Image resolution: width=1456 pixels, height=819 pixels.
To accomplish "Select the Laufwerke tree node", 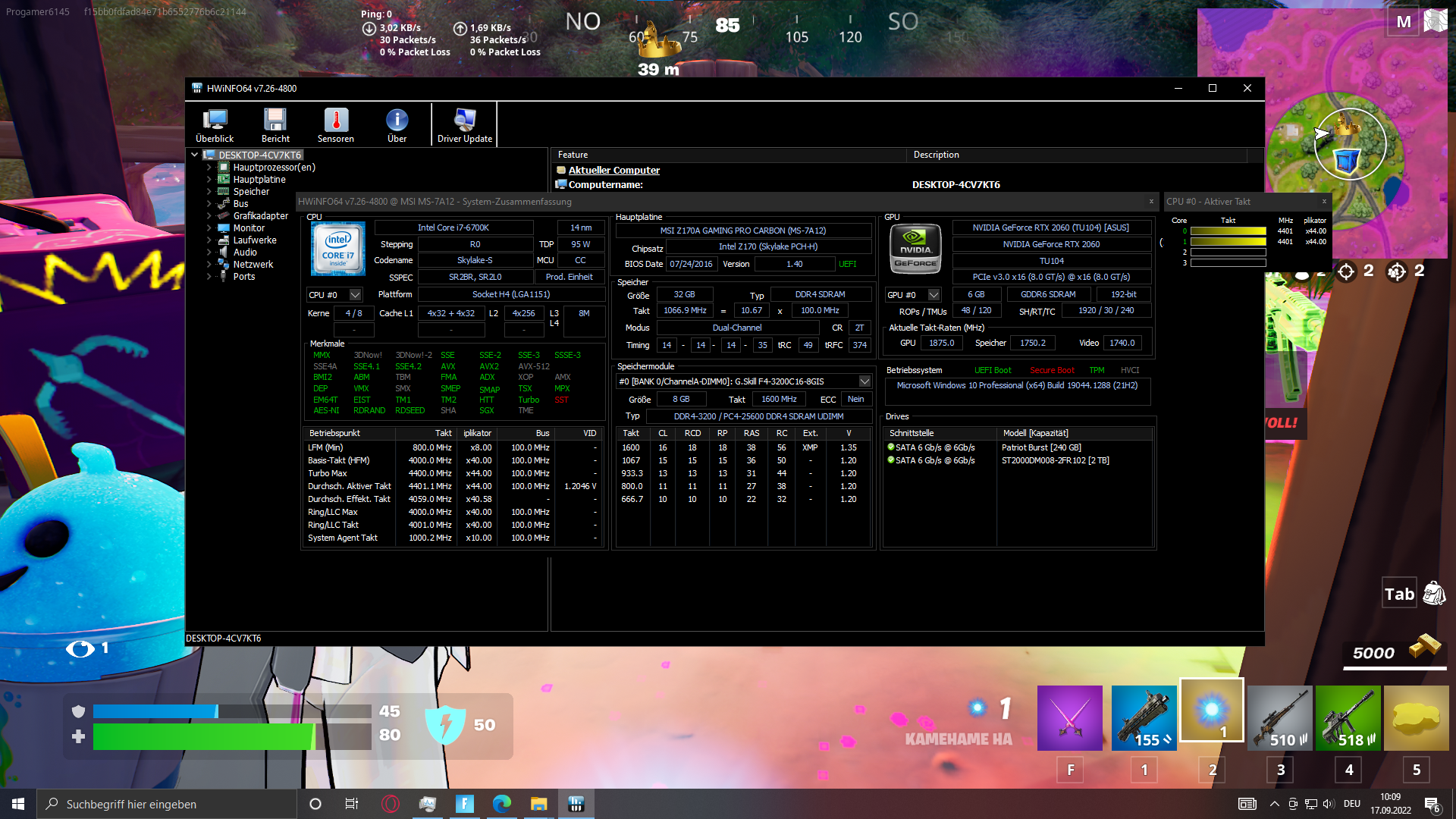I will [255, 240].
